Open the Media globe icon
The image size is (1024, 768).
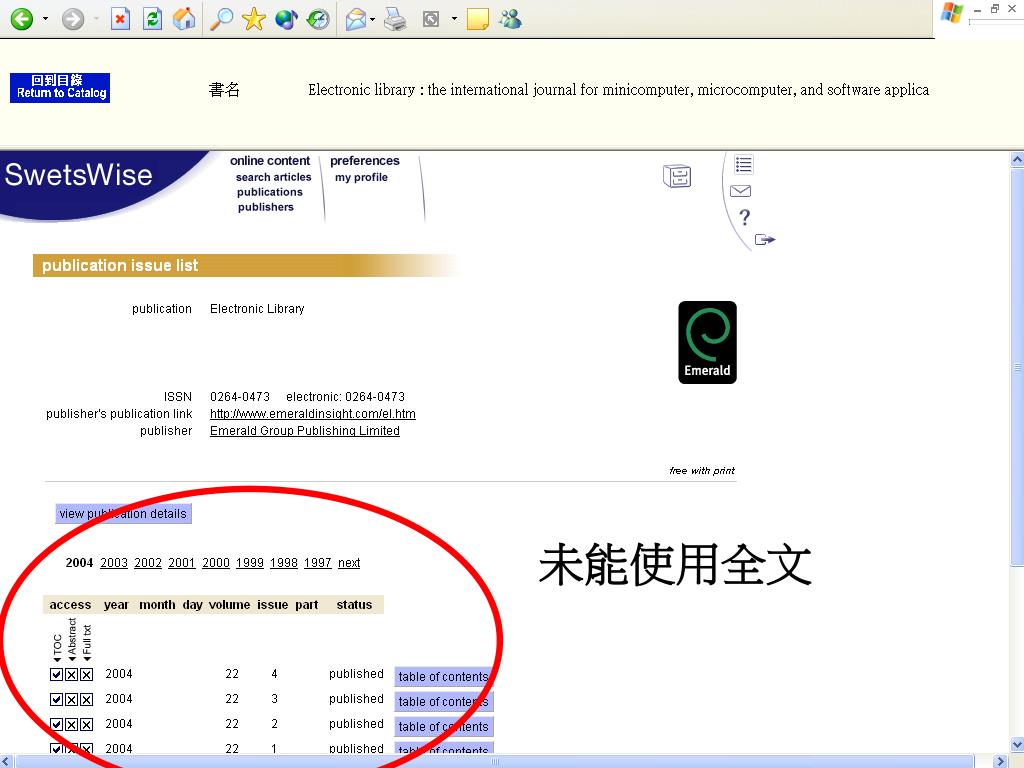coord(286,19)
